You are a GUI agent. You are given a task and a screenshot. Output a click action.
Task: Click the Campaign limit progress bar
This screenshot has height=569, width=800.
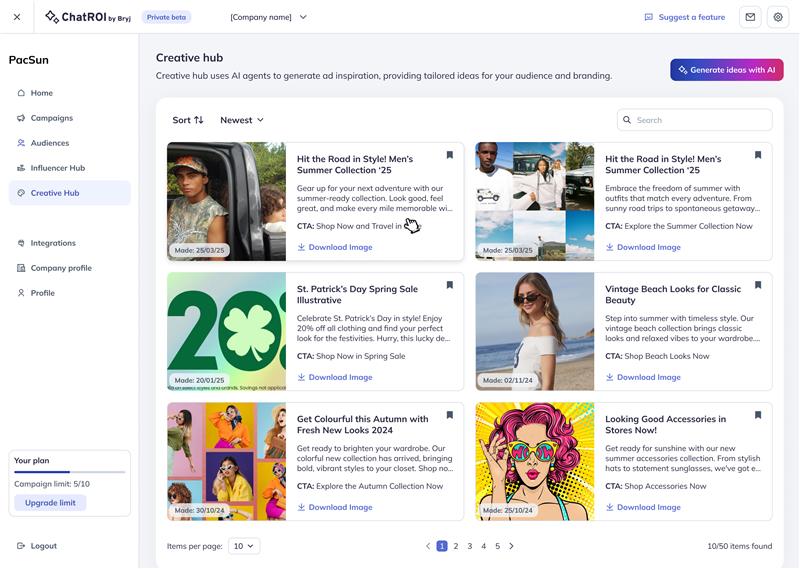pos(69,472)
